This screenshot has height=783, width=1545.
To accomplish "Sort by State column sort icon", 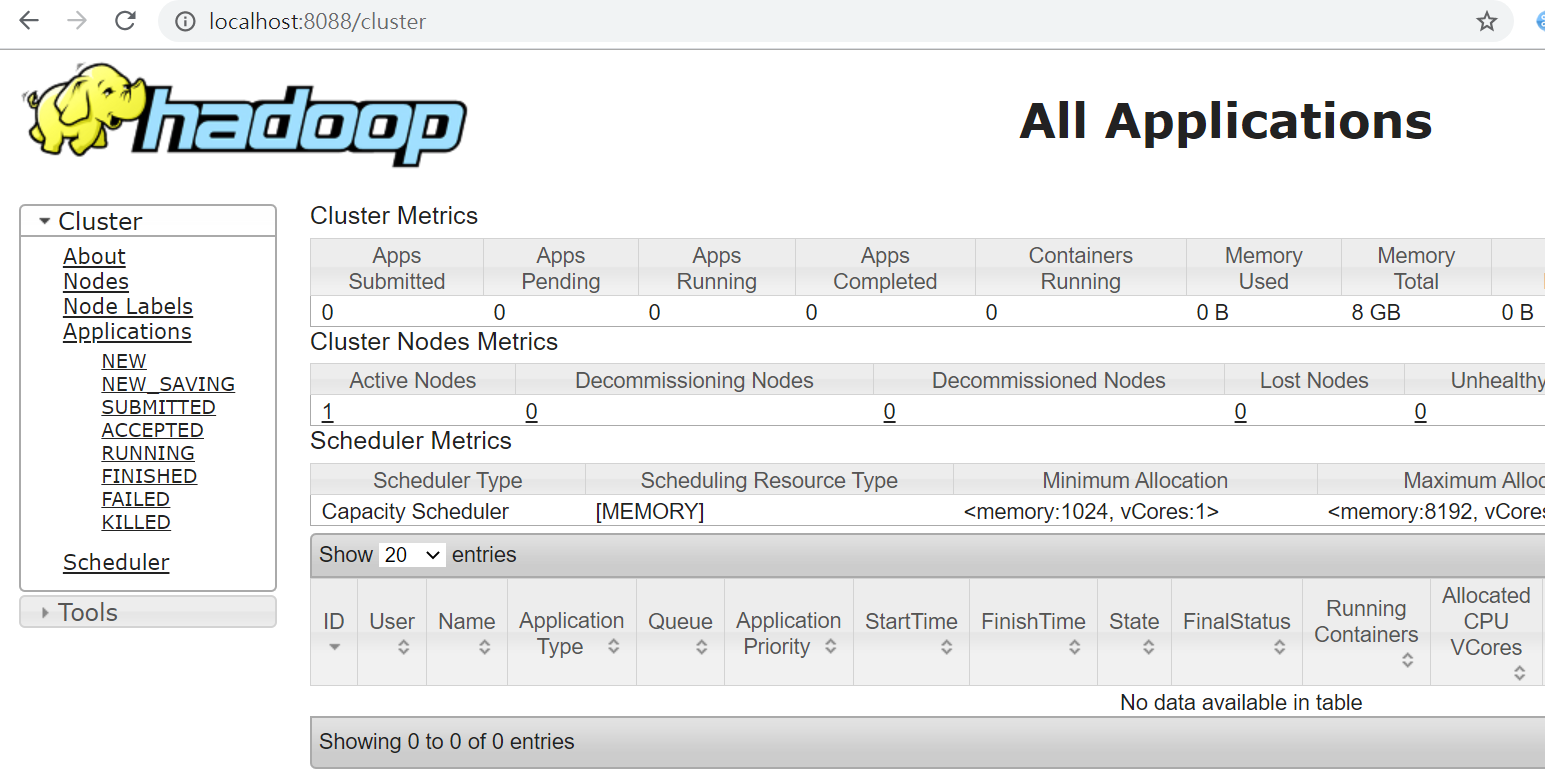I will (x=1149, y=647).
